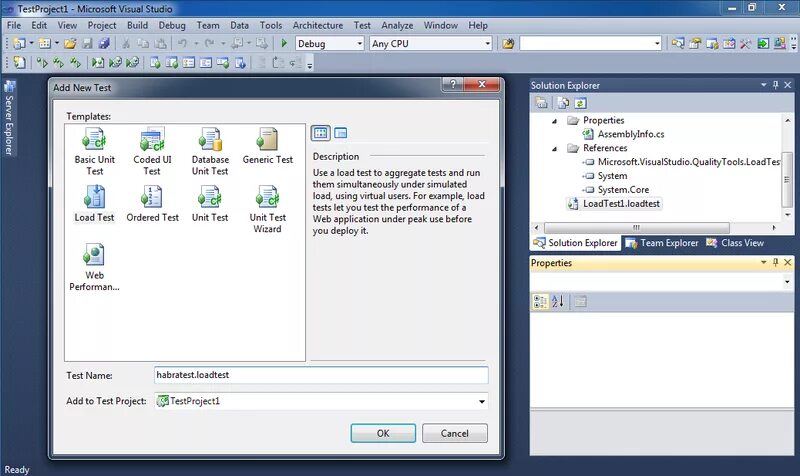Switch to the Class View tab

pos(735,243)
